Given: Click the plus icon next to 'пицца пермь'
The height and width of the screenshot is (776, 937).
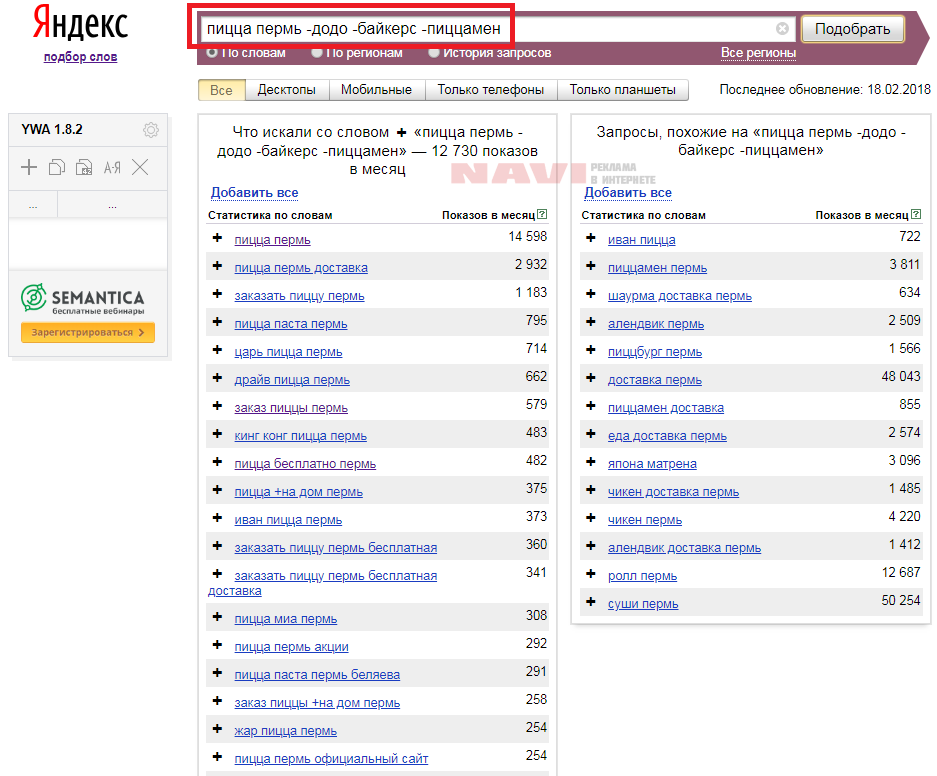Looking at the screenshot, I should pyautogui.click(x=218, y=238).
